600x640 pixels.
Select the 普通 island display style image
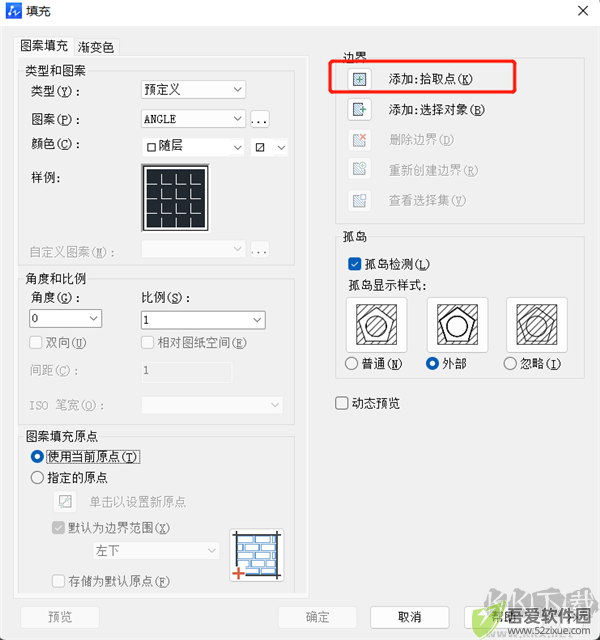point(376,325)
